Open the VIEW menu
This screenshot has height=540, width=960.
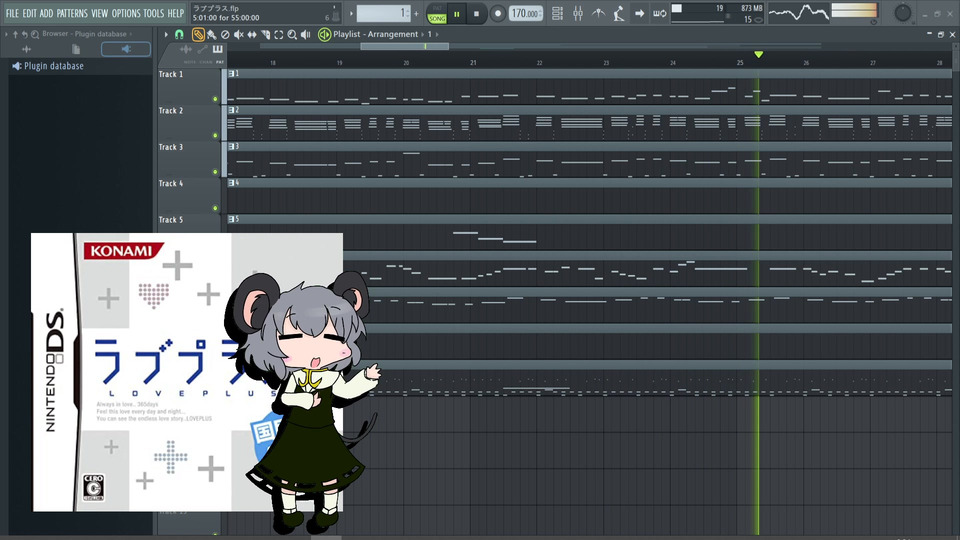pos(99,13)
